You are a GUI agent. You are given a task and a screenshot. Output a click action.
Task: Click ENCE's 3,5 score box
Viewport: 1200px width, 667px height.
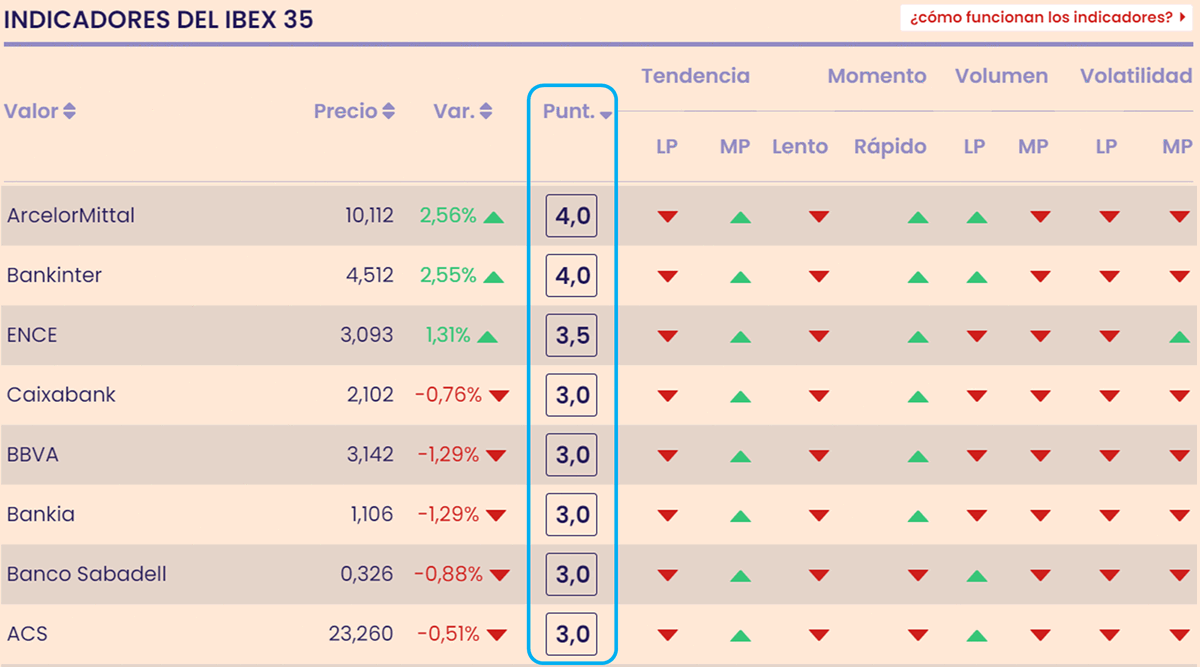[x=571, y=336]
